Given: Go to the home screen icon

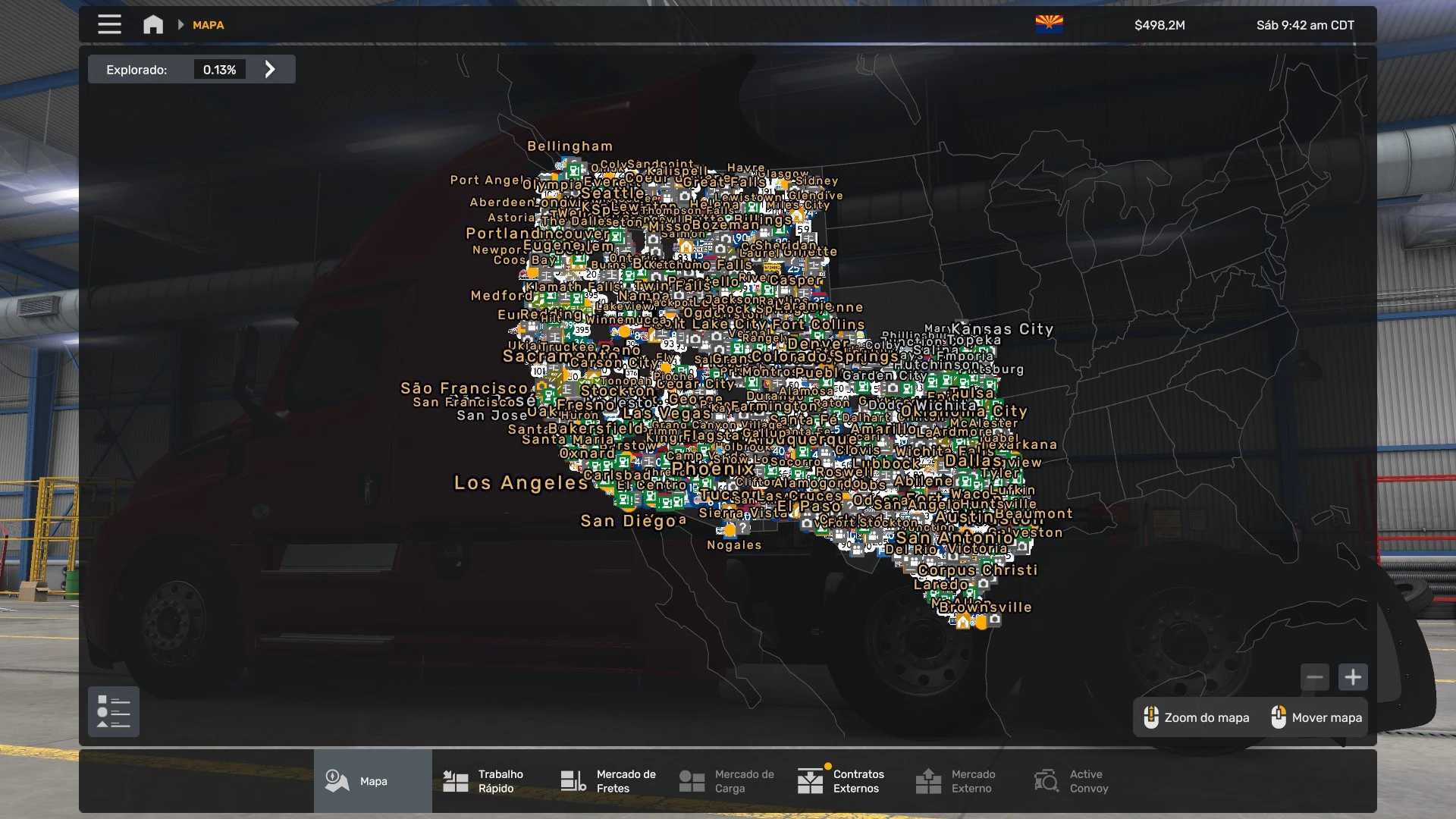Looking at the screenshot, I should pyautogui.click(x=153, y=24).
